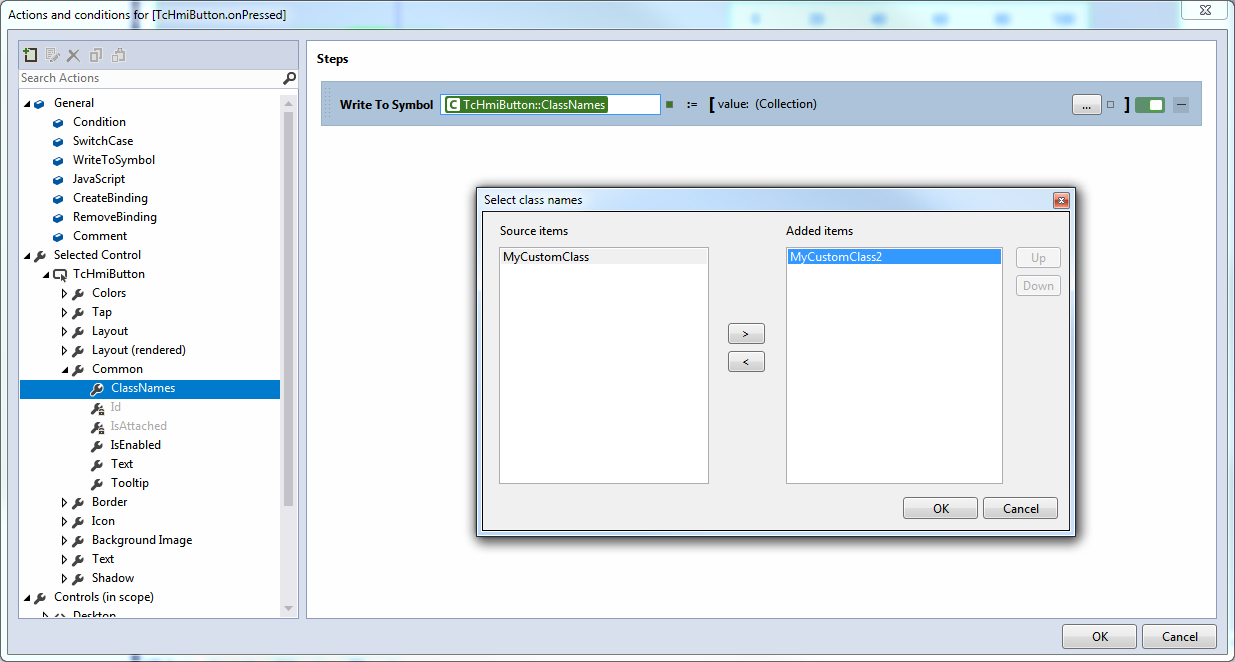Click Cancel in Select class names dialog
This screenshot has width=1235, height=662.
(x=1020, y=508)
